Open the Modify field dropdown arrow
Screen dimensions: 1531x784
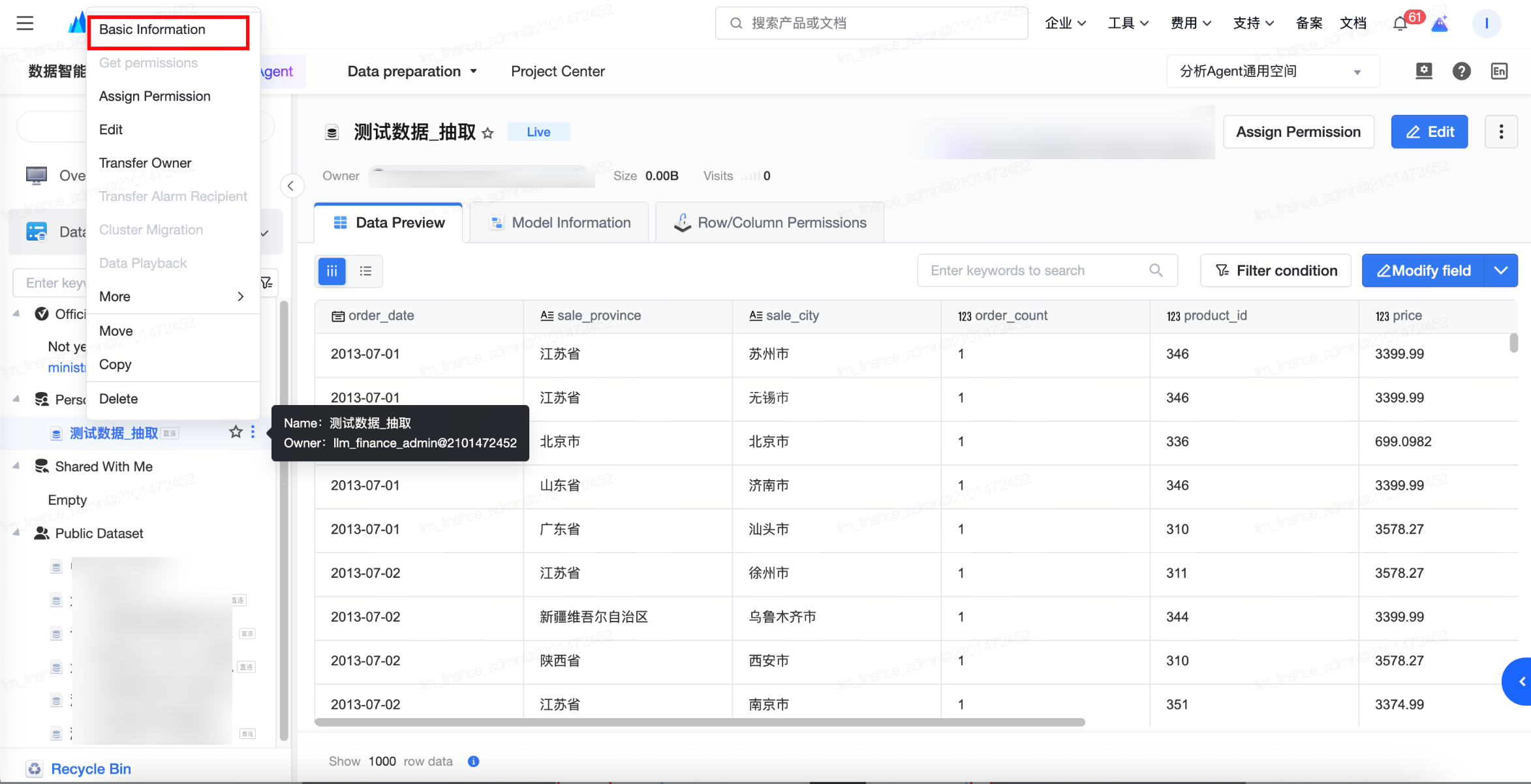point(1500,271)
